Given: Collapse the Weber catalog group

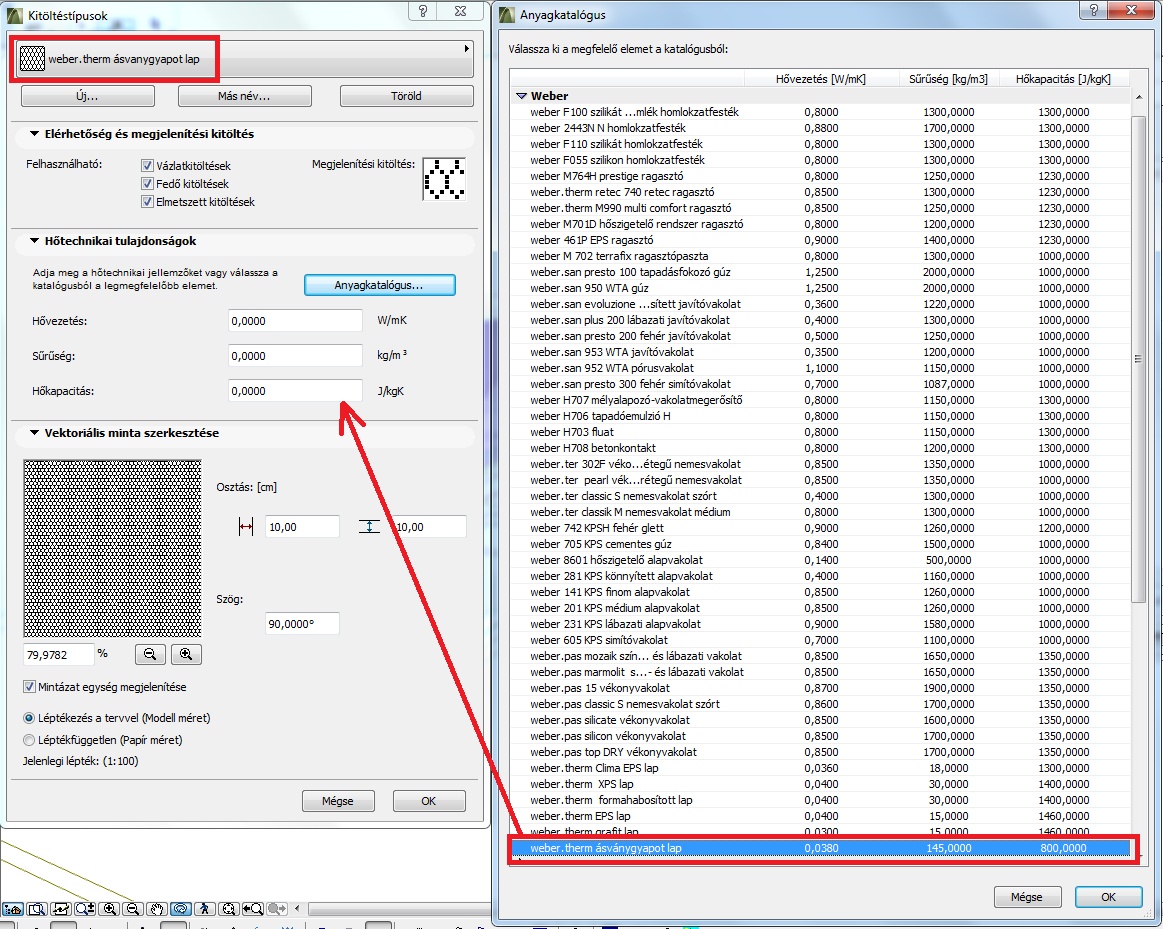Looking at the screenshot, I should (521, 96).
